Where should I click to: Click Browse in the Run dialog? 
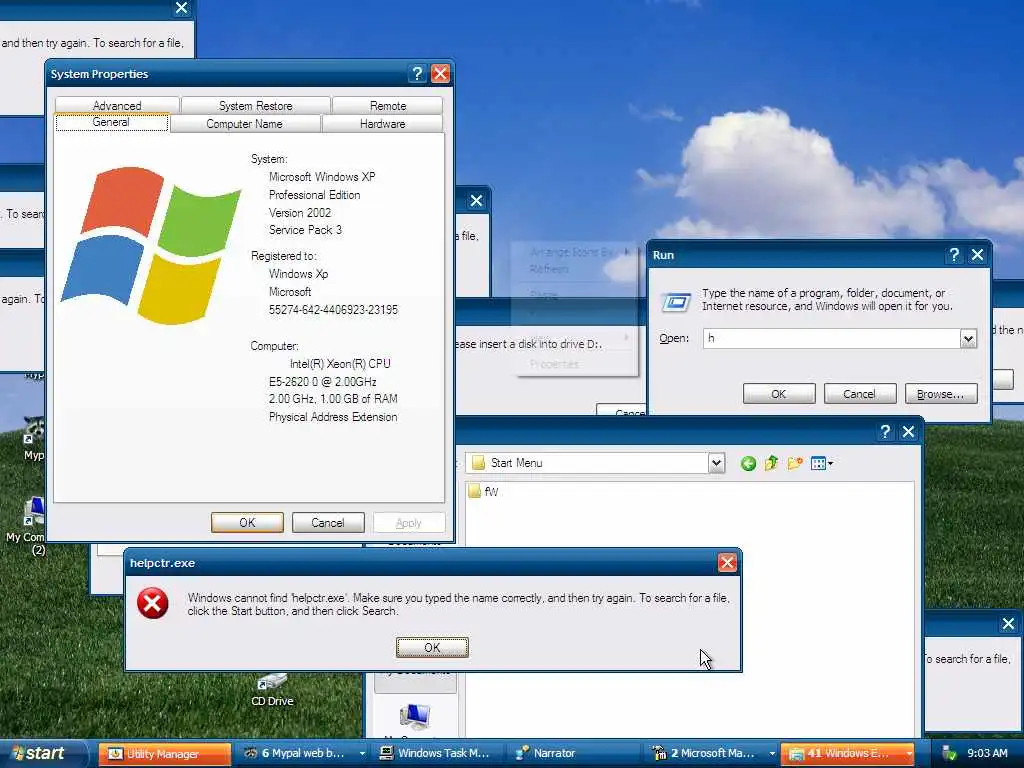click(x=941, y=394)
